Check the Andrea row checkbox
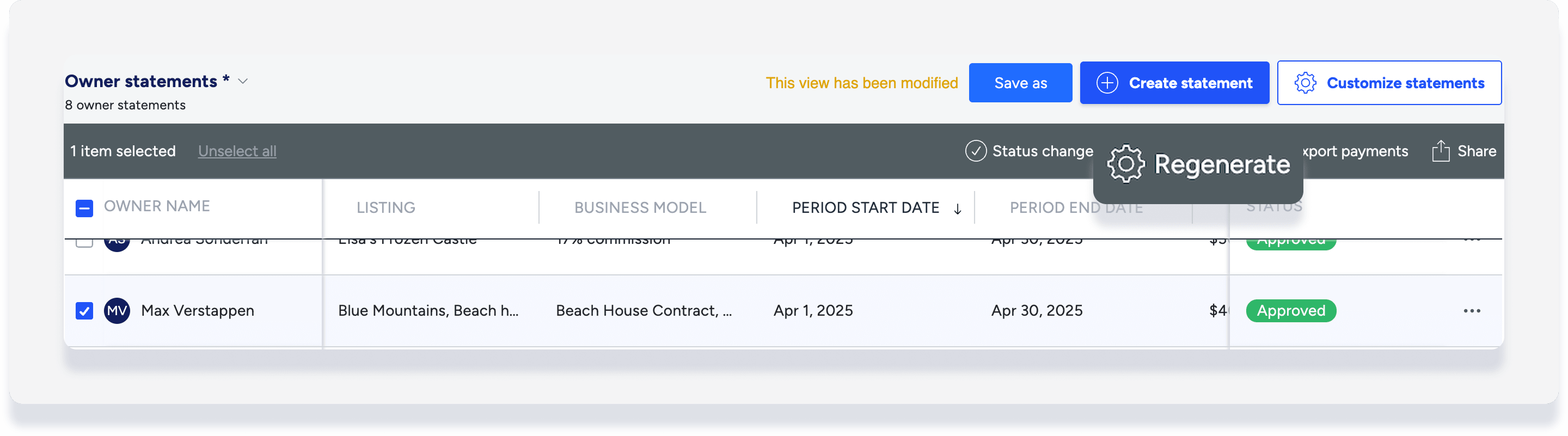 (84, 242)
